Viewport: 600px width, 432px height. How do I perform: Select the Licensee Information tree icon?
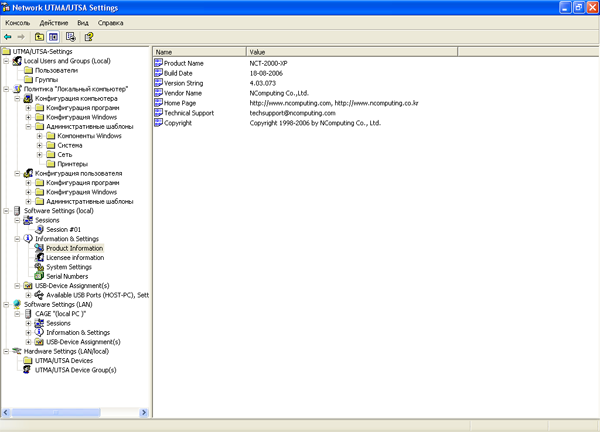pyautogui.click(x=39, y=258)
